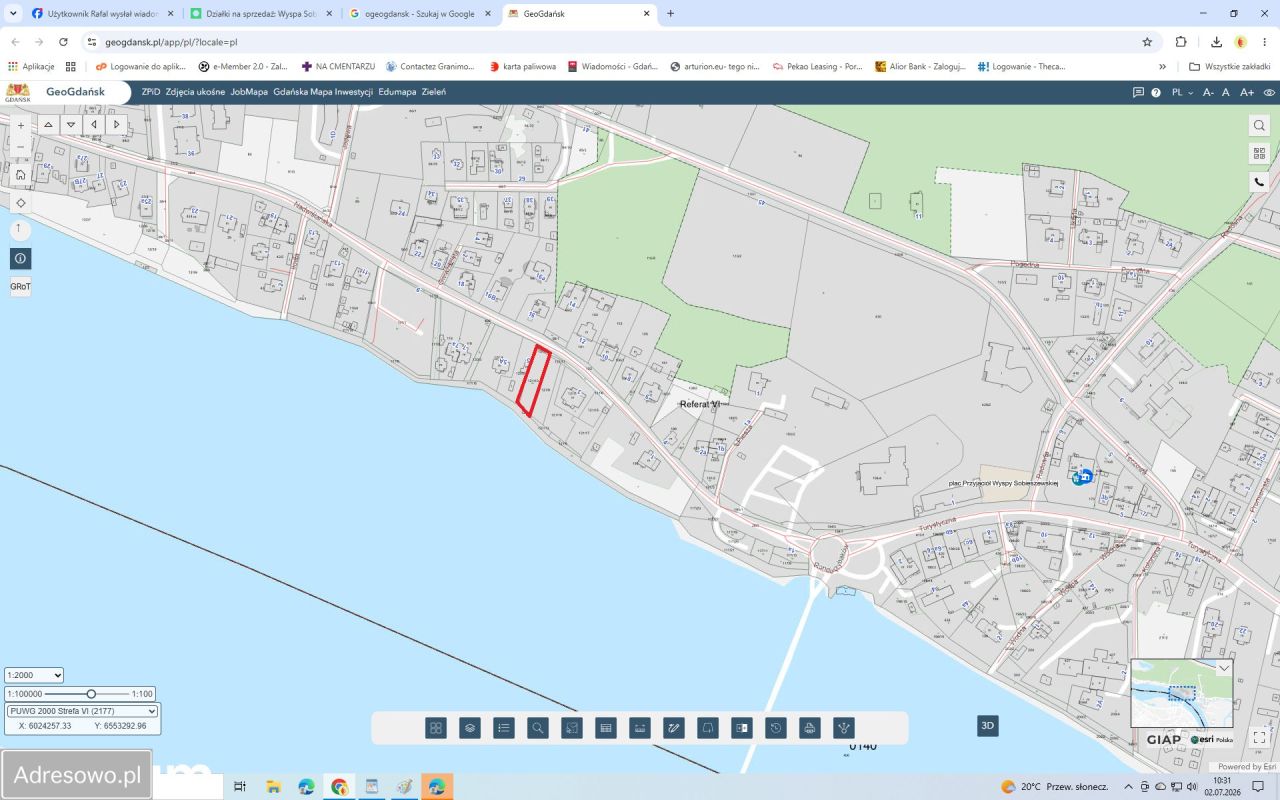Open the map swipe compare tool
The image size is (1280, 800).
(742, 728)
